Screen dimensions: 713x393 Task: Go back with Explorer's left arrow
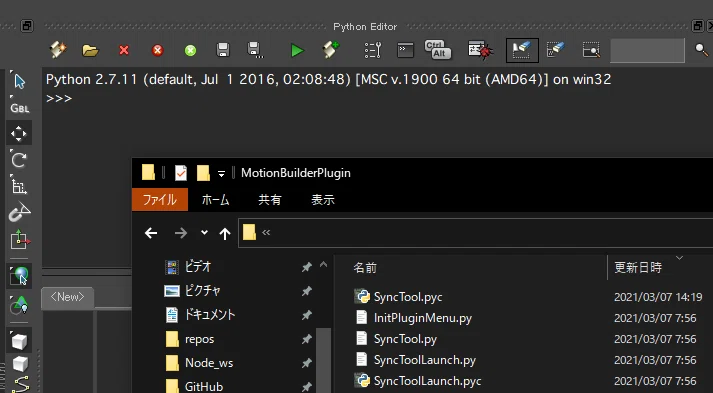[x=151, y=233]
